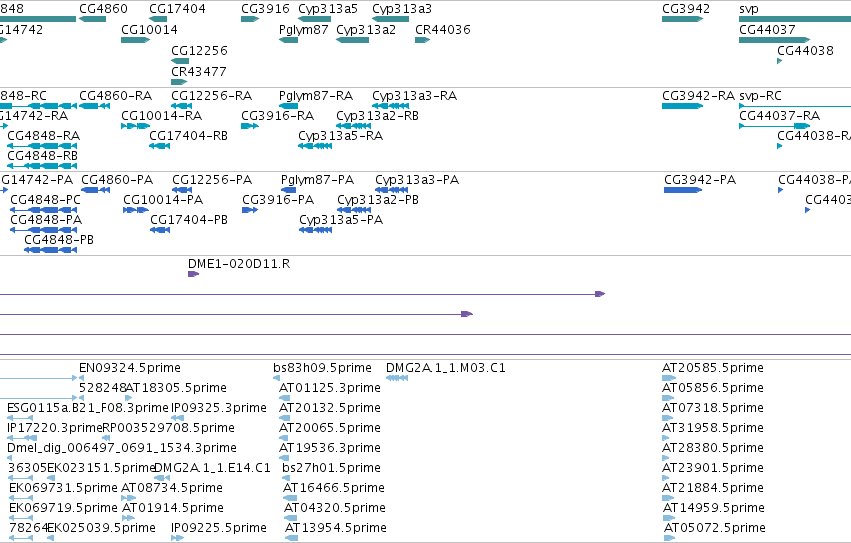Select the AT01914.5prime EST label
Viewport: 851px width, 543px height.
[173, 508]
